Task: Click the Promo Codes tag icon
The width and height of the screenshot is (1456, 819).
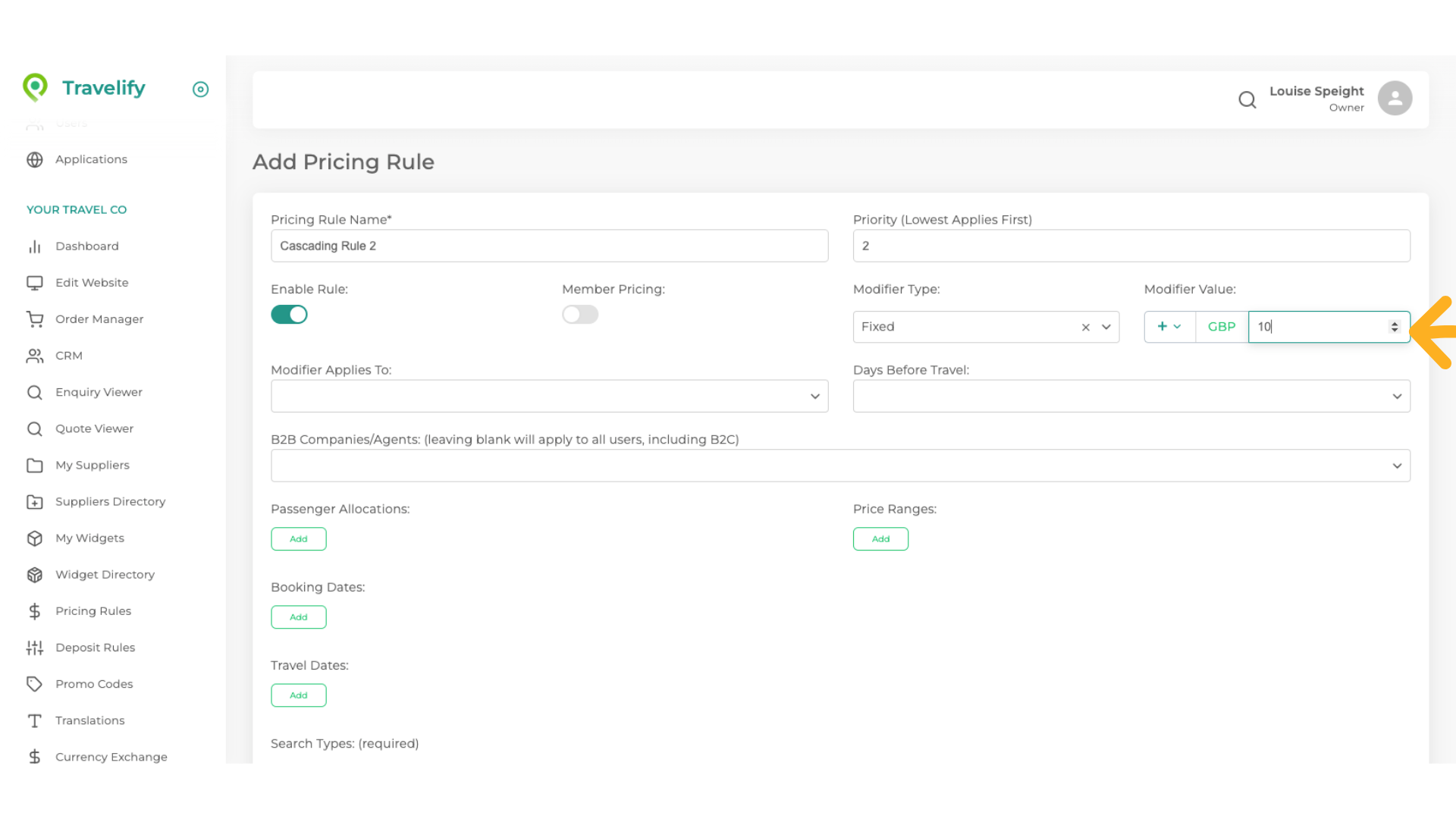Action: [35, 684]
